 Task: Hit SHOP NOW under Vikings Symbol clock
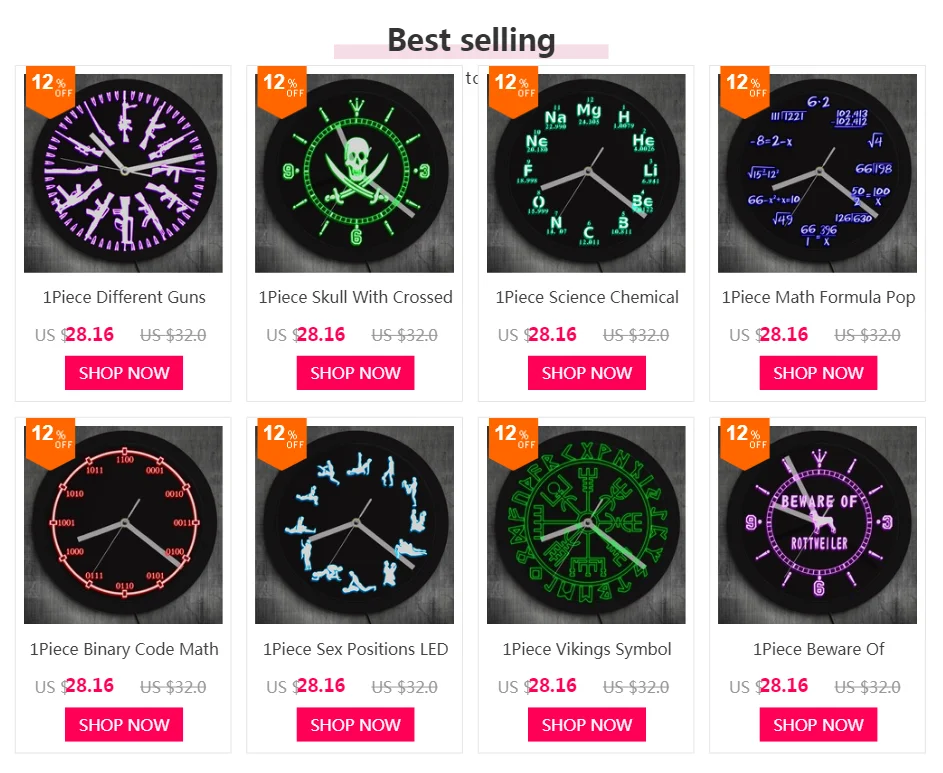tap(587, 725)
